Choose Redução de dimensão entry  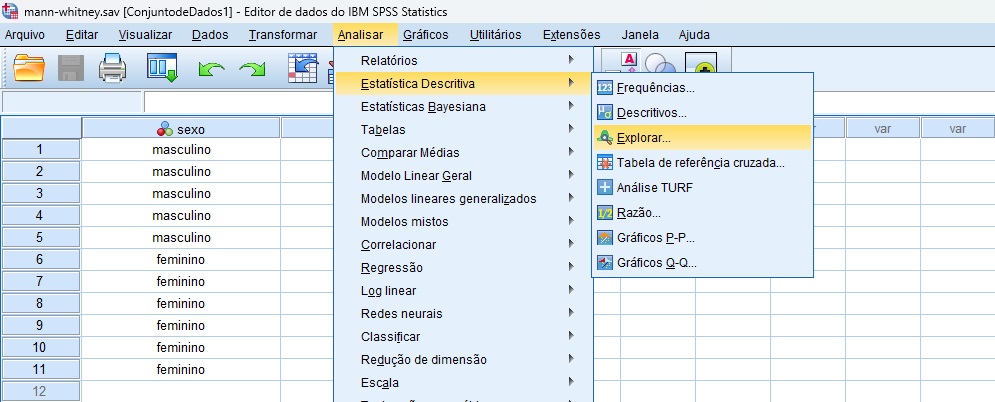[x=462, y=360]
